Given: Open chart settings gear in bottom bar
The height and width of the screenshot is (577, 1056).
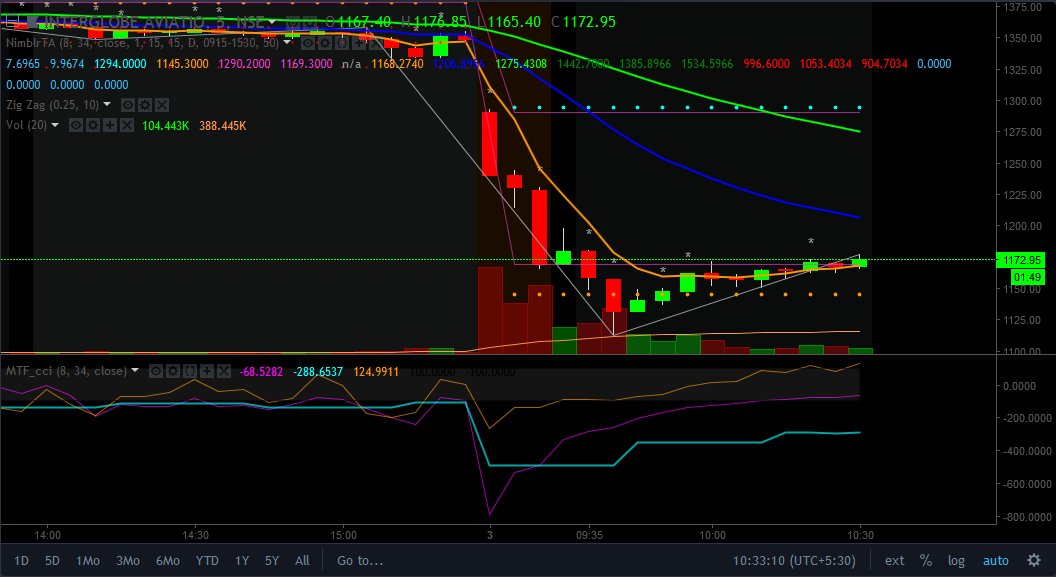Looking at the screenshot, I should pos(1034,560).
